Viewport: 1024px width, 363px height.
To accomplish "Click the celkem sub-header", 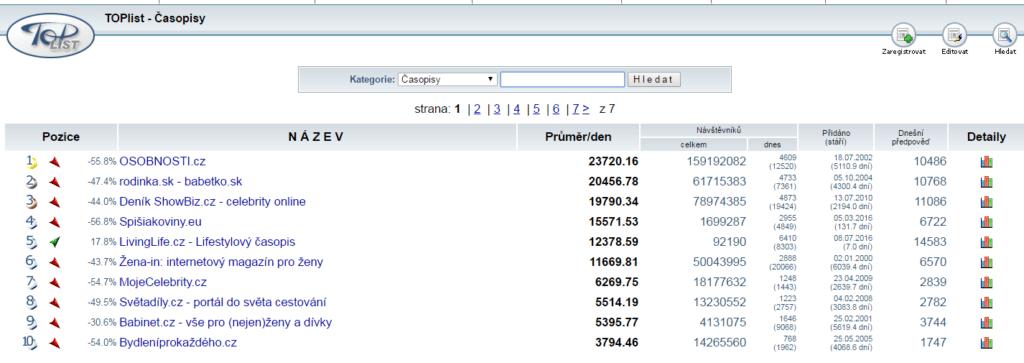I will (x=694, y=145).
